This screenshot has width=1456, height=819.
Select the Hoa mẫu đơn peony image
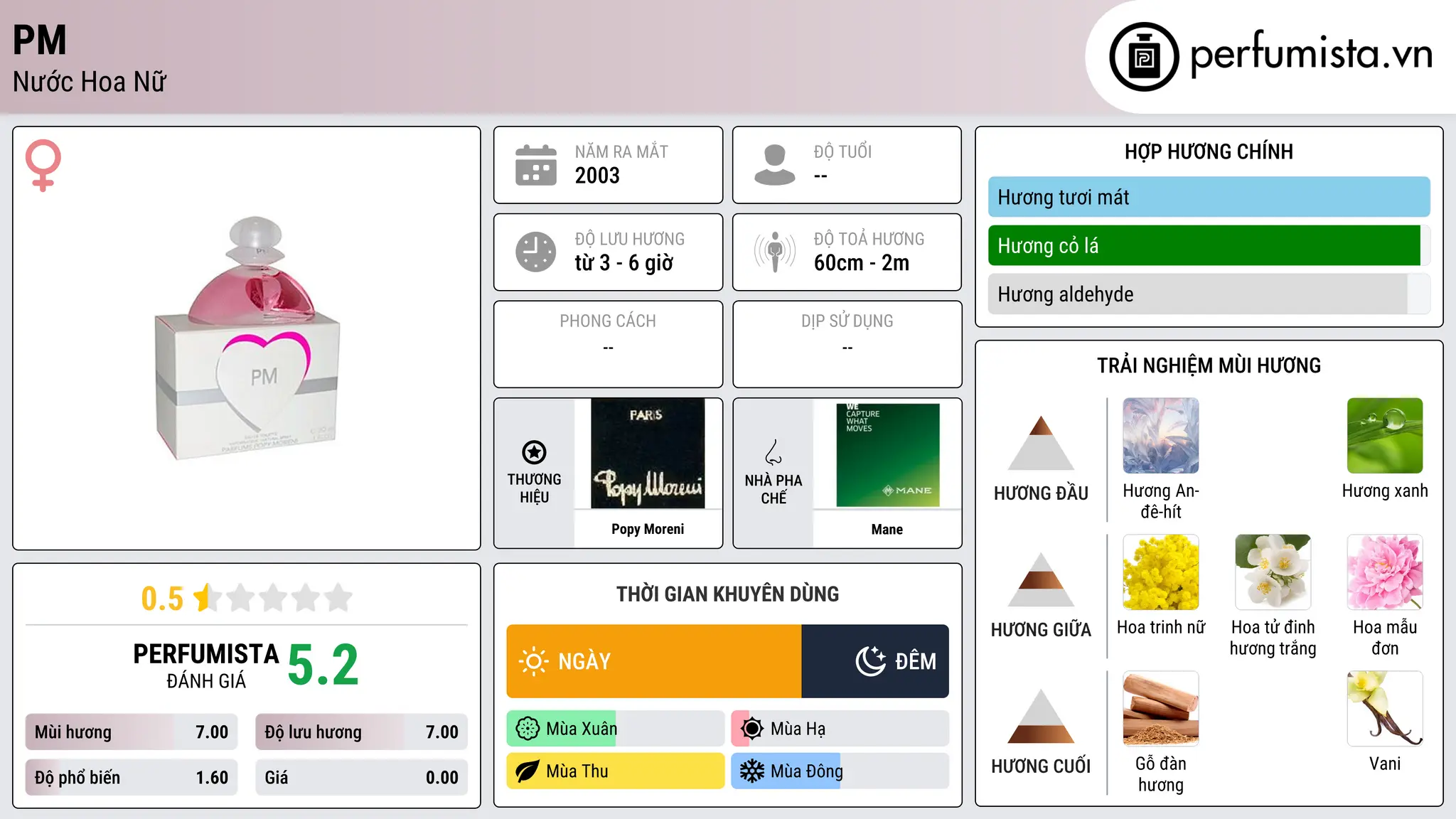point(1385,572)
